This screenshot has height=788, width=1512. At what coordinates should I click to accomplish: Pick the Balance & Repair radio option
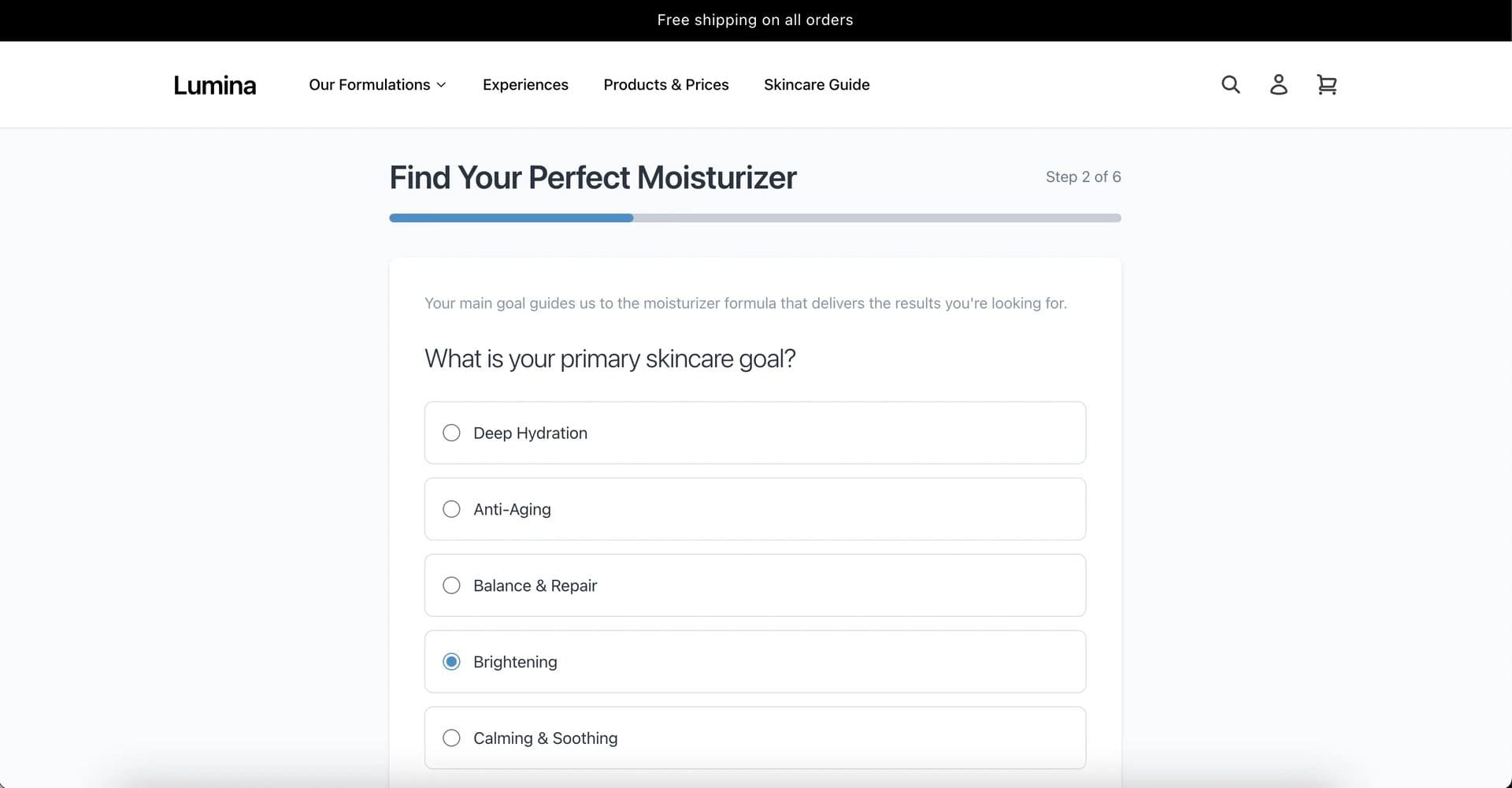coord(451,585)
